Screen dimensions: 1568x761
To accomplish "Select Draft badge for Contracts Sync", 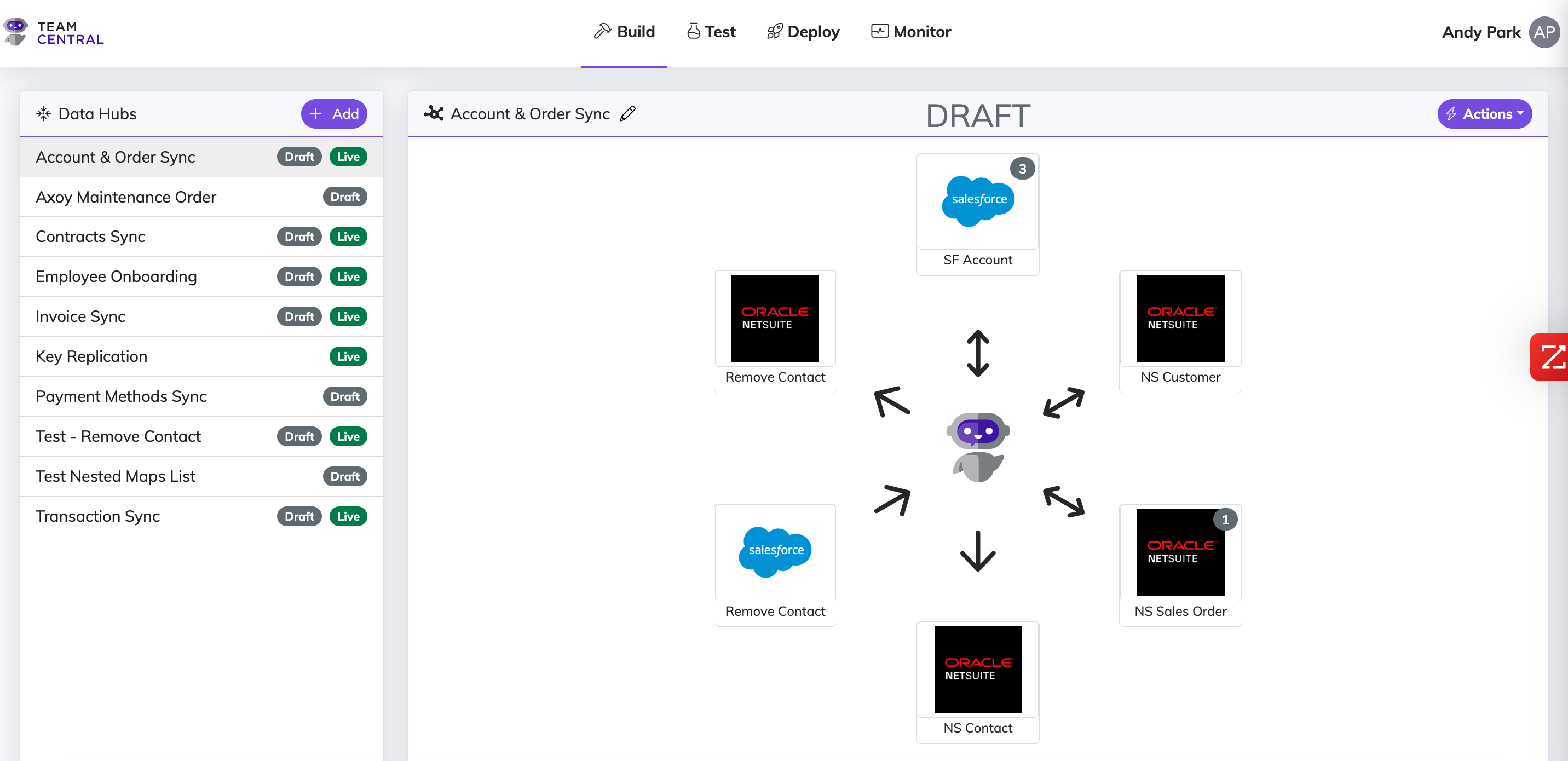I will (299, 237).
